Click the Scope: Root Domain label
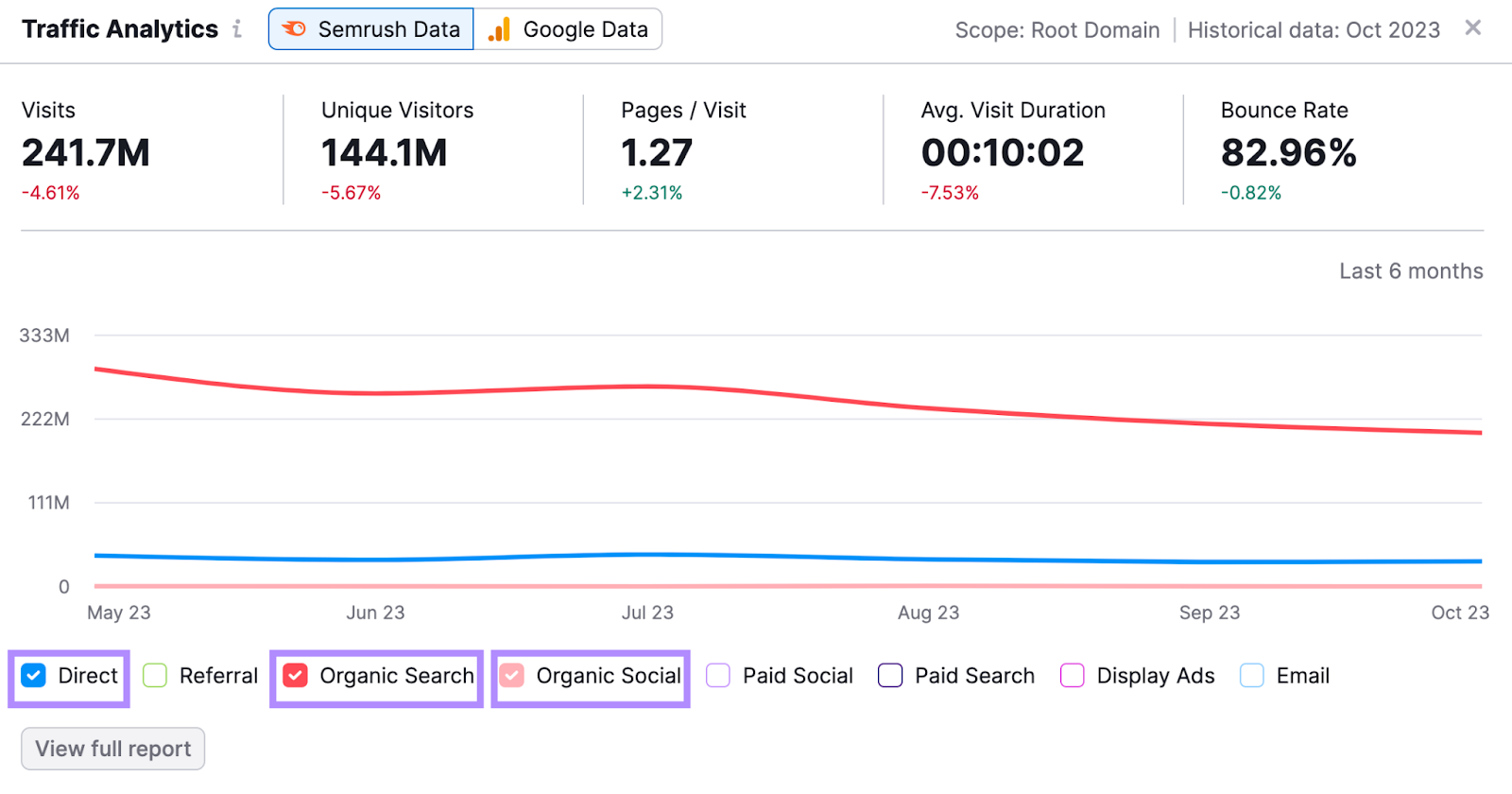 [x=1057, y=30]
